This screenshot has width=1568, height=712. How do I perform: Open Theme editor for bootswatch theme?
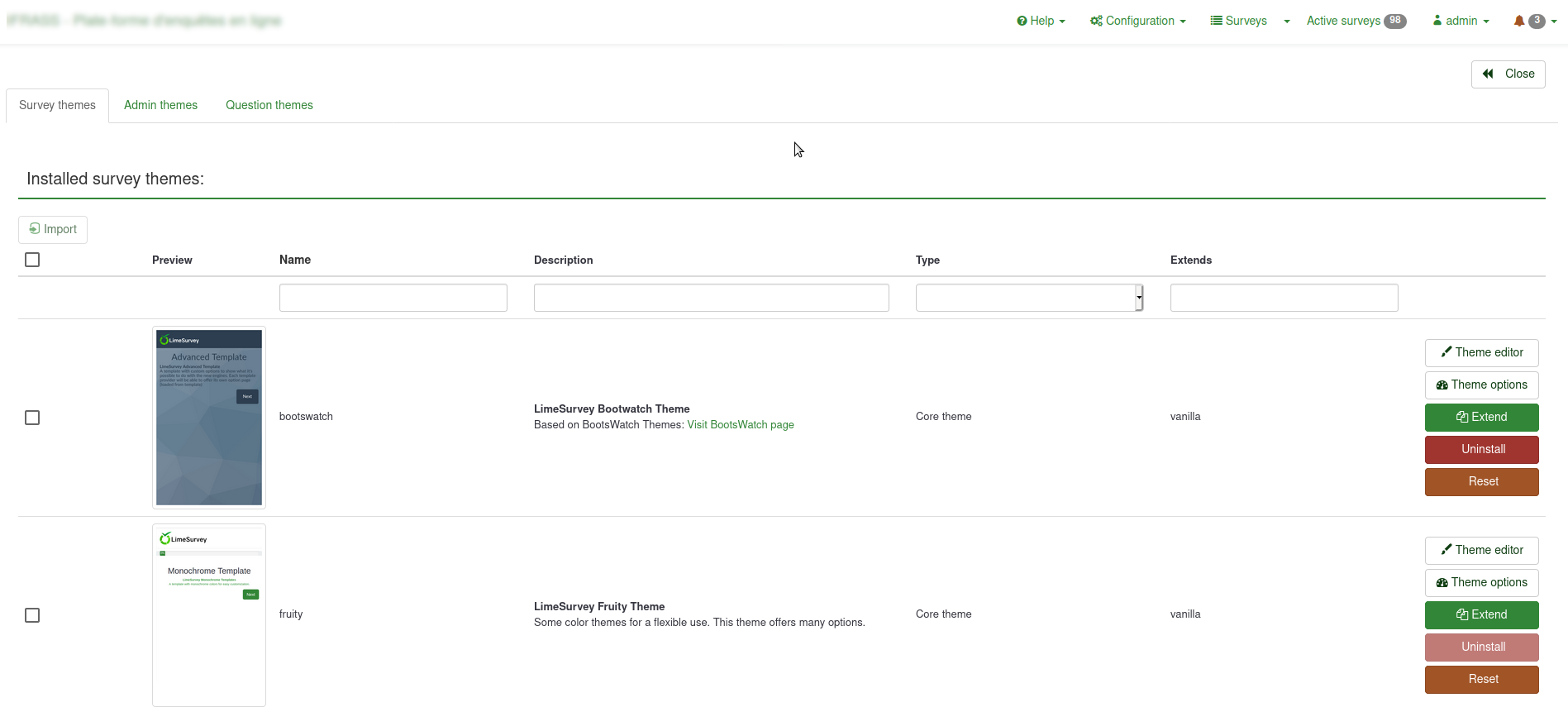(x=1481, y=353)
